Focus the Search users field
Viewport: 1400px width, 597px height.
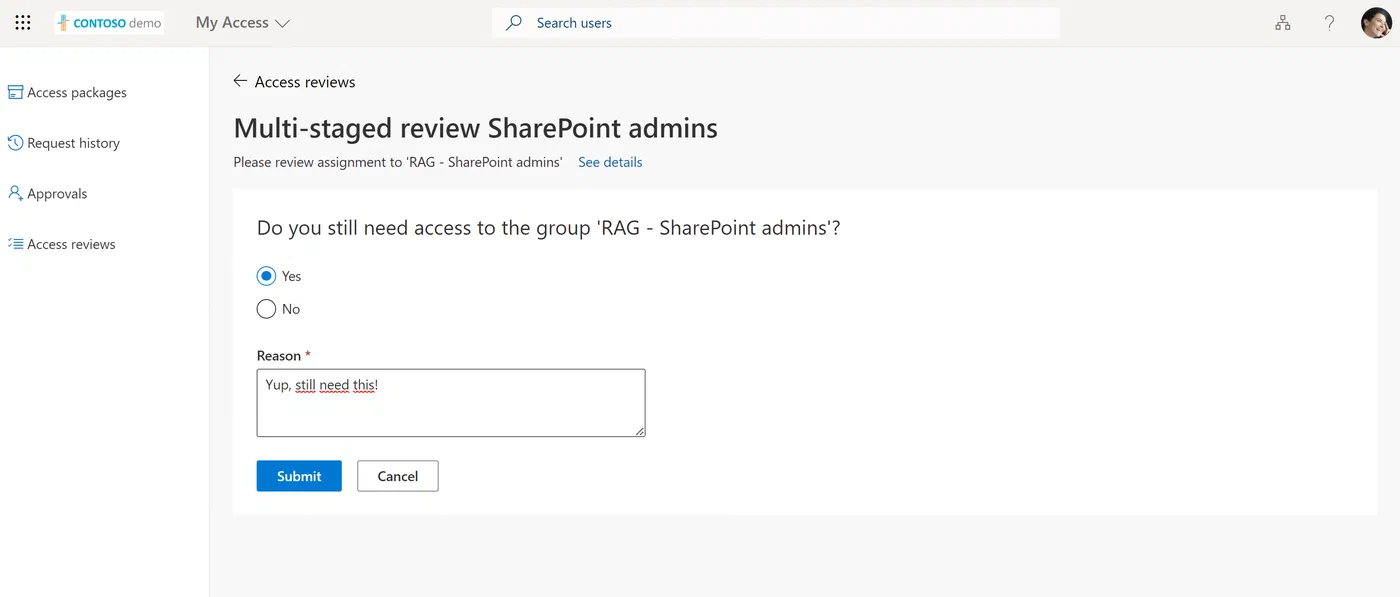click(x=775, y=22)
